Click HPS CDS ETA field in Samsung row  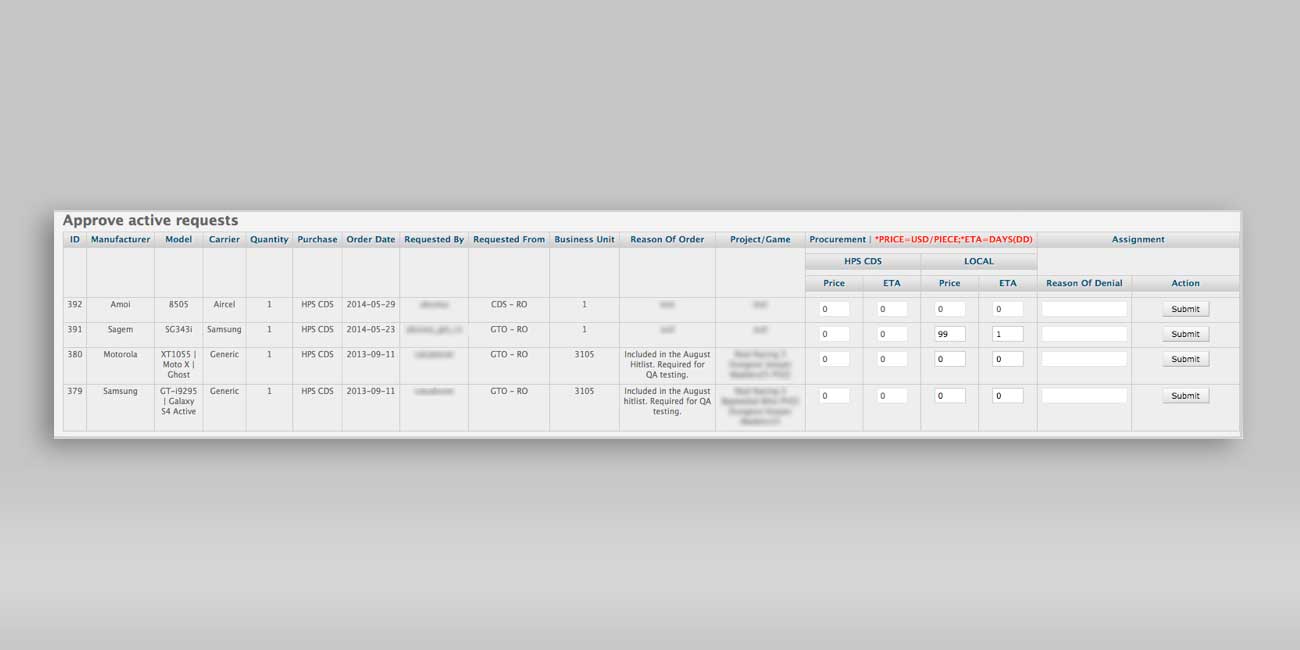click(892, 396)
